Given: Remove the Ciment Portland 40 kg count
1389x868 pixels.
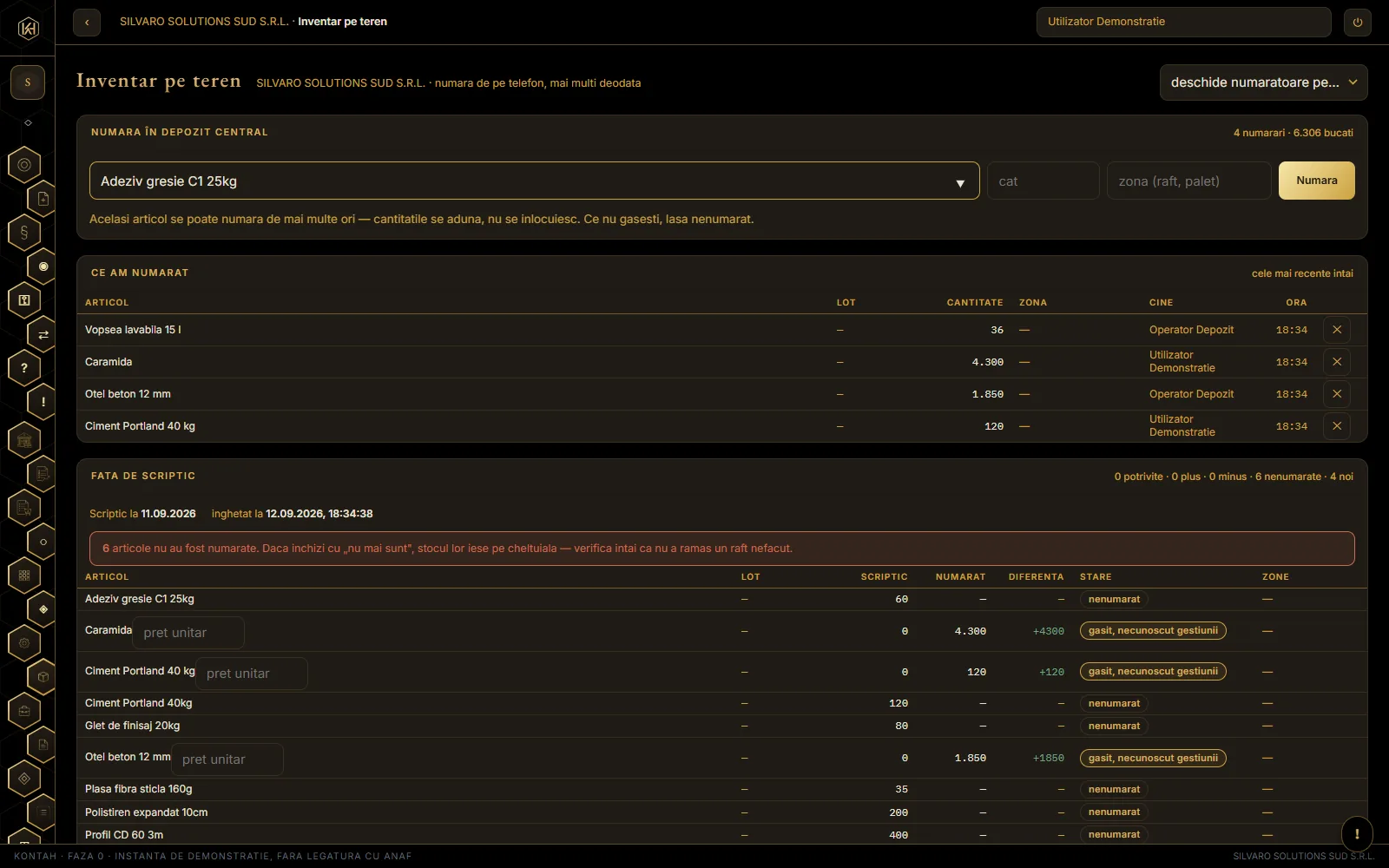Looking at the screenshot, I should [x=1337, y=426].
